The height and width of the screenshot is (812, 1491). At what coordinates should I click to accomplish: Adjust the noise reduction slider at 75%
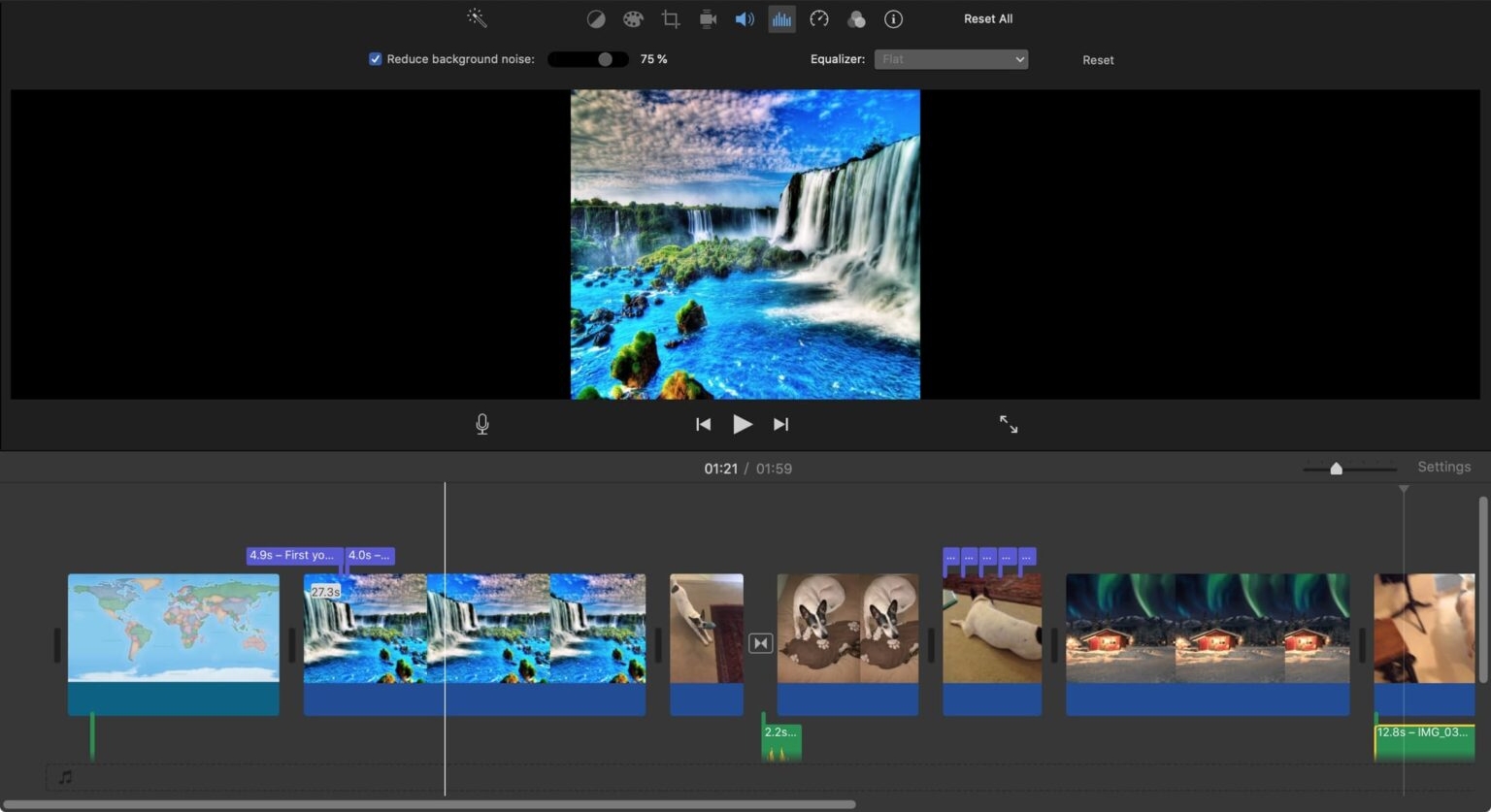(x=586, y=59)
